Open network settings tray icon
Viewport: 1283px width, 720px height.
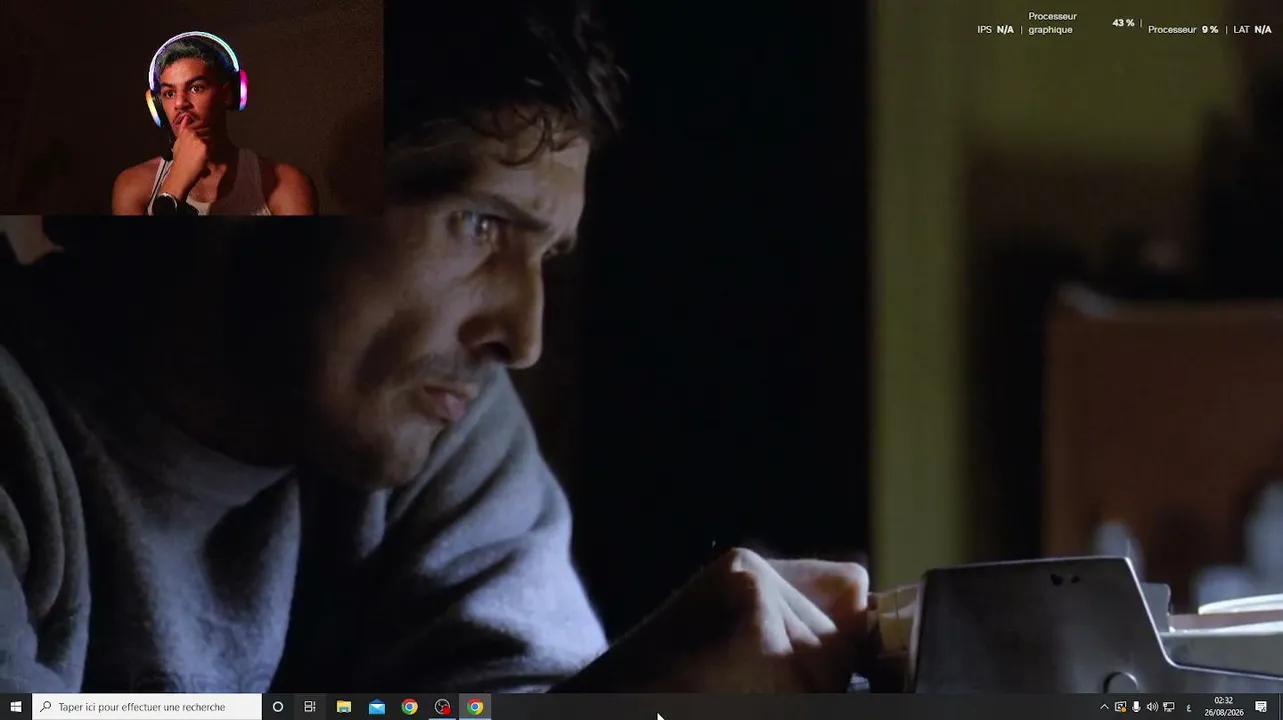pyautogui.click(x=1168, y=707)
